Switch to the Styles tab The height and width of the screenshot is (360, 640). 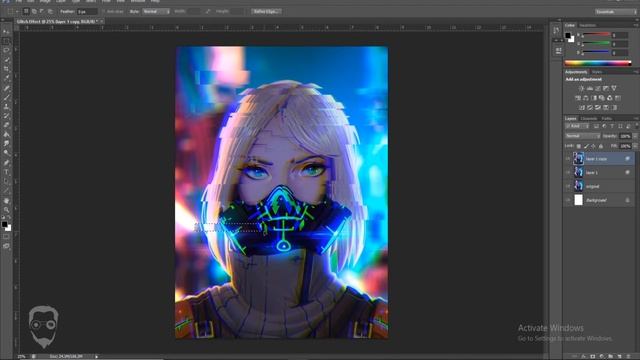coord(597,72)
